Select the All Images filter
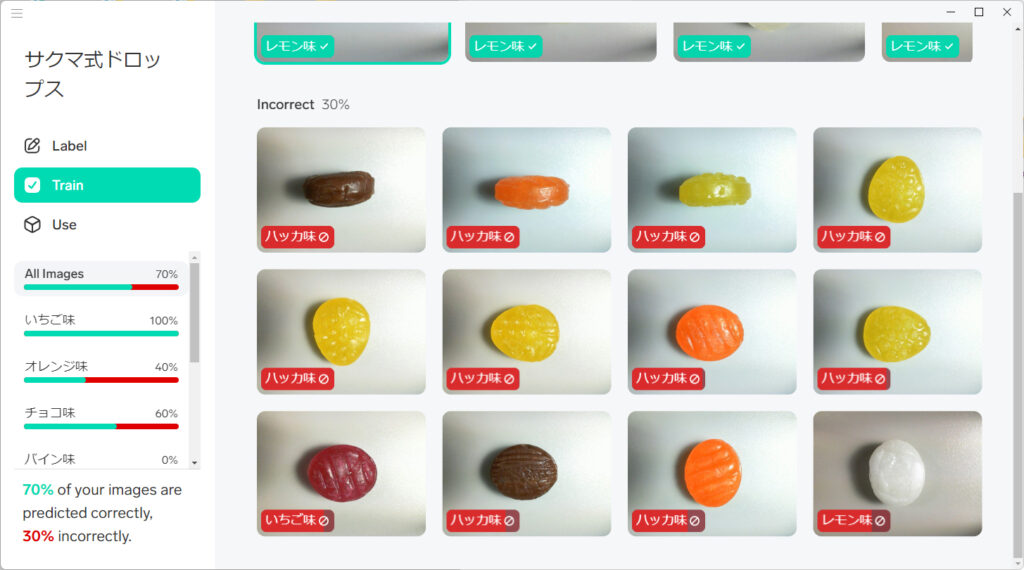The image size is (1024, 570). (x=101, y=279)
